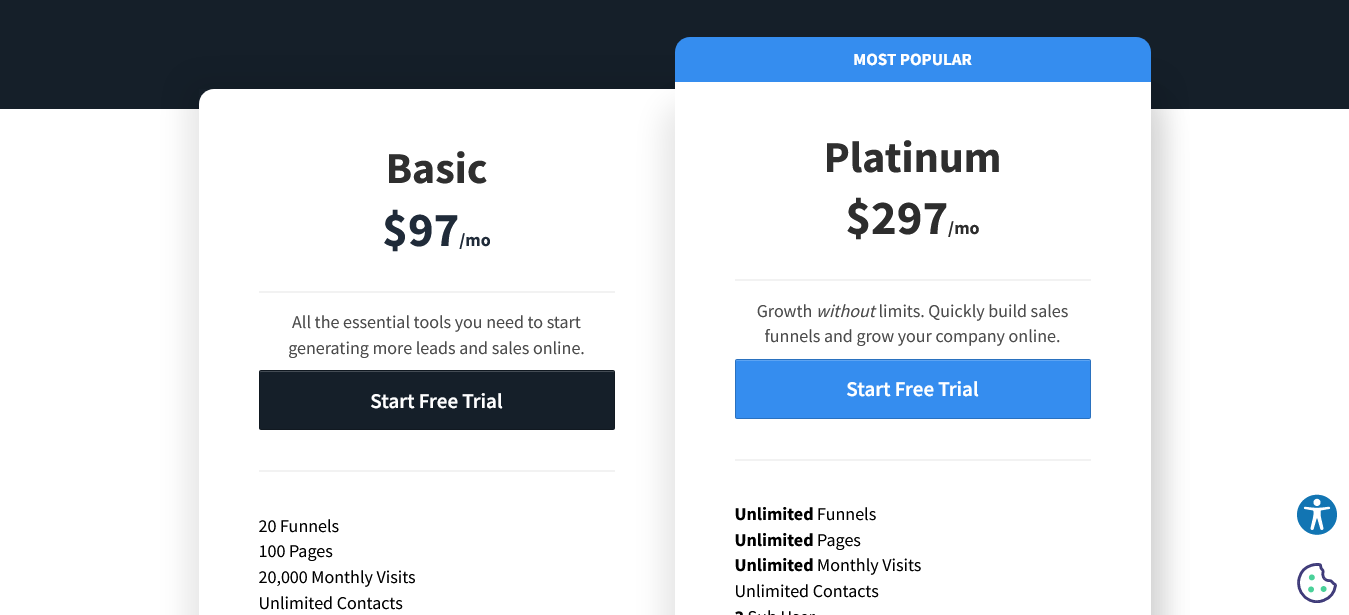Select the Basic plan heading
1349x615 pixels.
coord(436,168)
